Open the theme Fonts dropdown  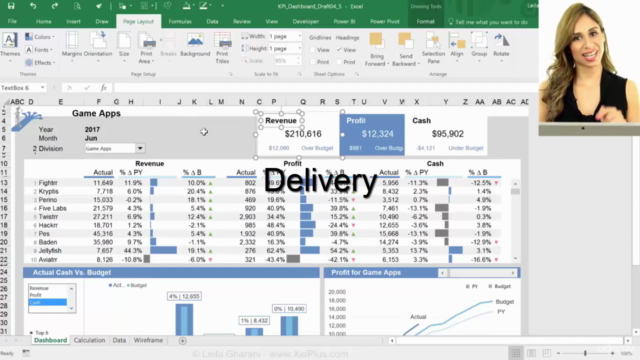39,50
